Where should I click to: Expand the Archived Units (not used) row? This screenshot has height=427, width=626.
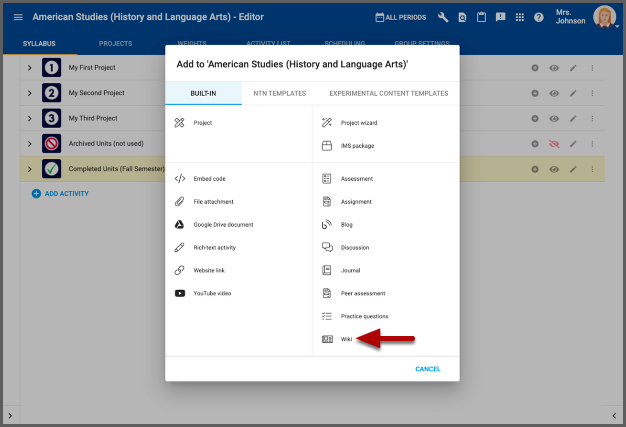pyautogui.click(x=29, y=144)
